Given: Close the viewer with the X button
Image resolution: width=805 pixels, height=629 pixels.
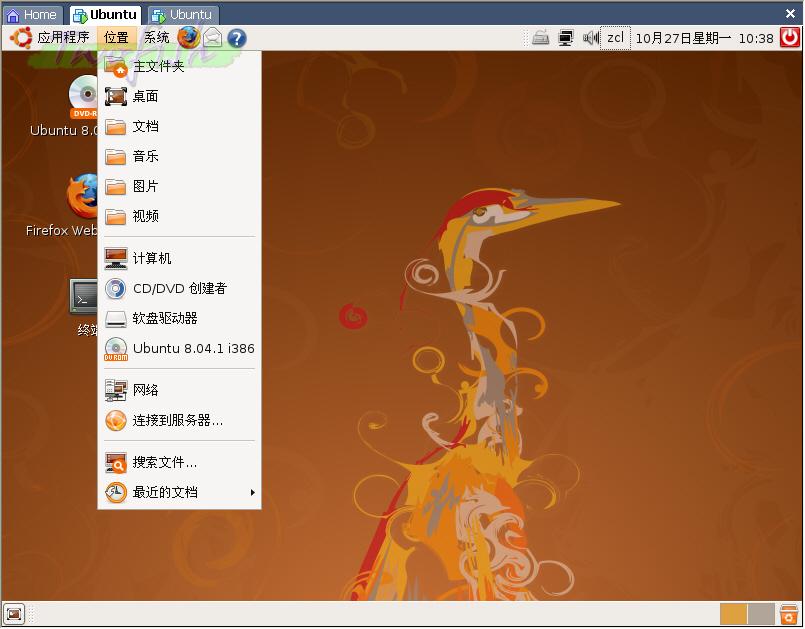Looking at the screenshot, I should pos(790,14).
